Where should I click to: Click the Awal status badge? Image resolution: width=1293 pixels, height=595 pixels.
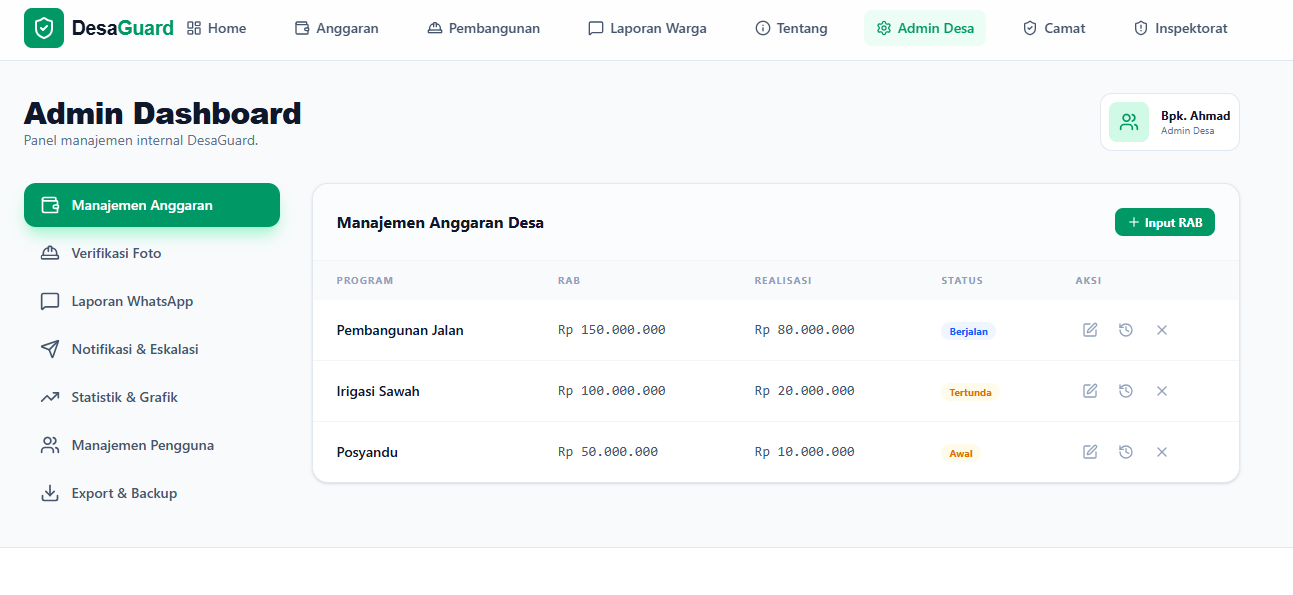click(x=960, y=453)
